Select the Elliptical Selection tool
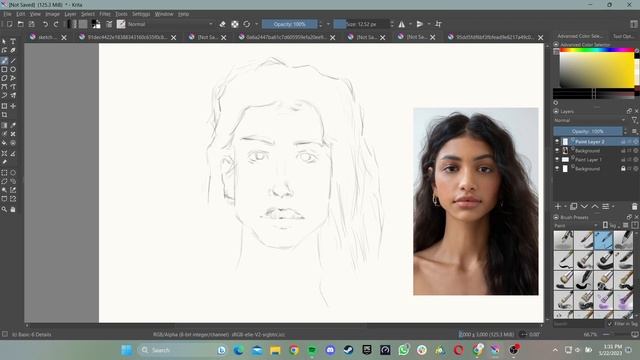Viewport: 640px width, 360px height. point(13,173)
